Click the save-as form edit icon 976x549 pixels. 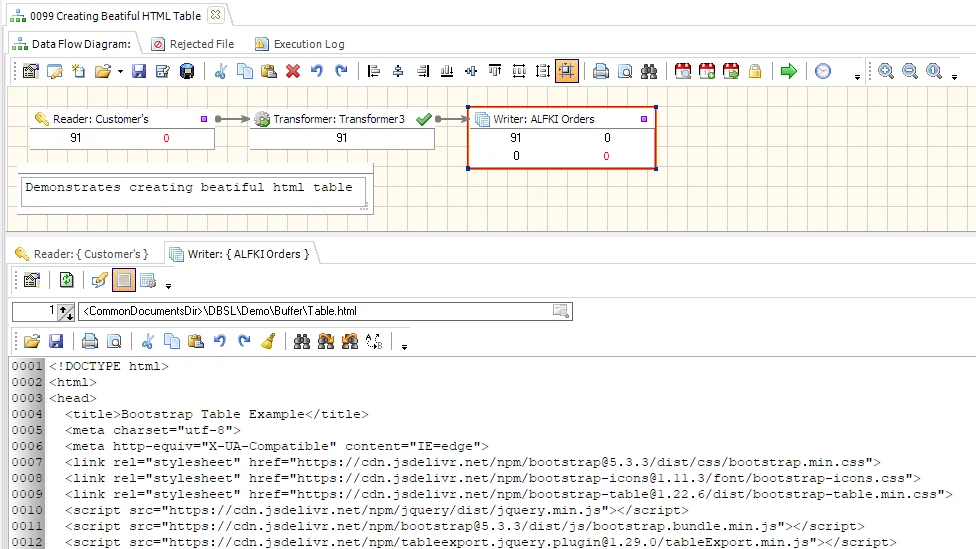[163, 71]
